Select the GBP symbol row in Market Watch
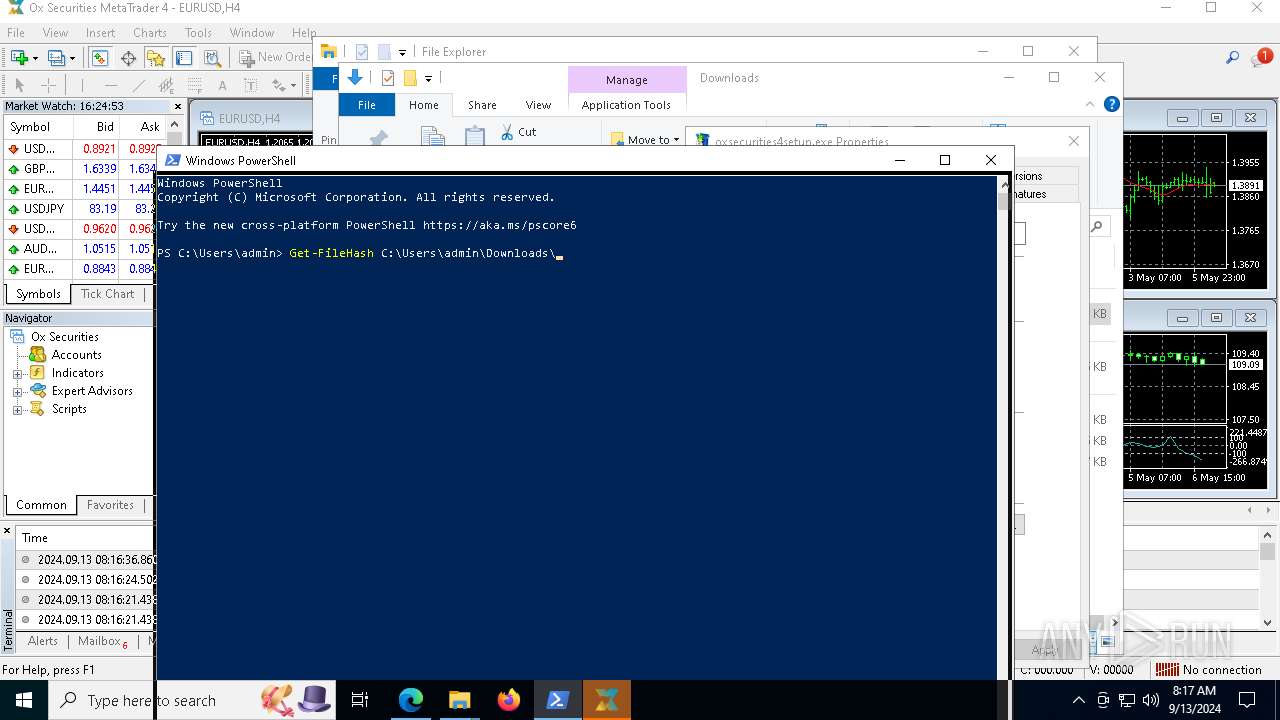Screen dimensions: 1280x720 pyautogui.click(x=82, y=169)
